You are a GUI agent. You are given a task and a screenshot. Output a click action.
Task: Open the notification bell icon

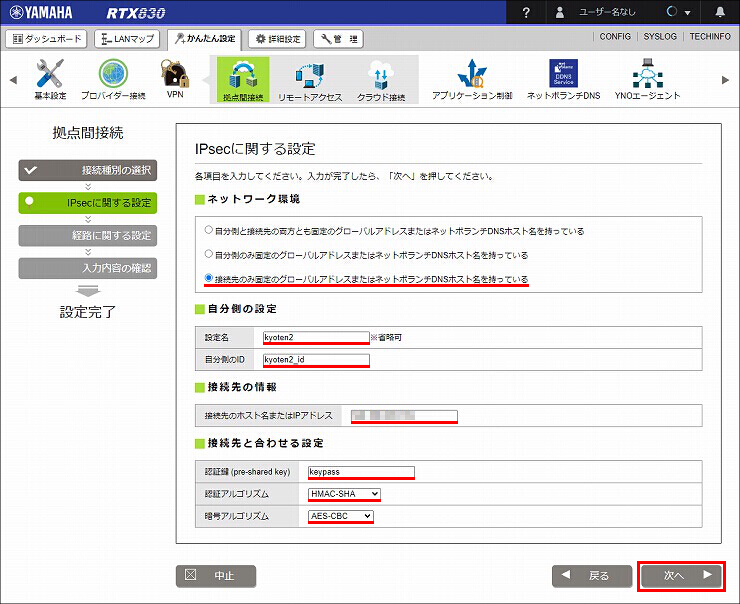(720, 12)
